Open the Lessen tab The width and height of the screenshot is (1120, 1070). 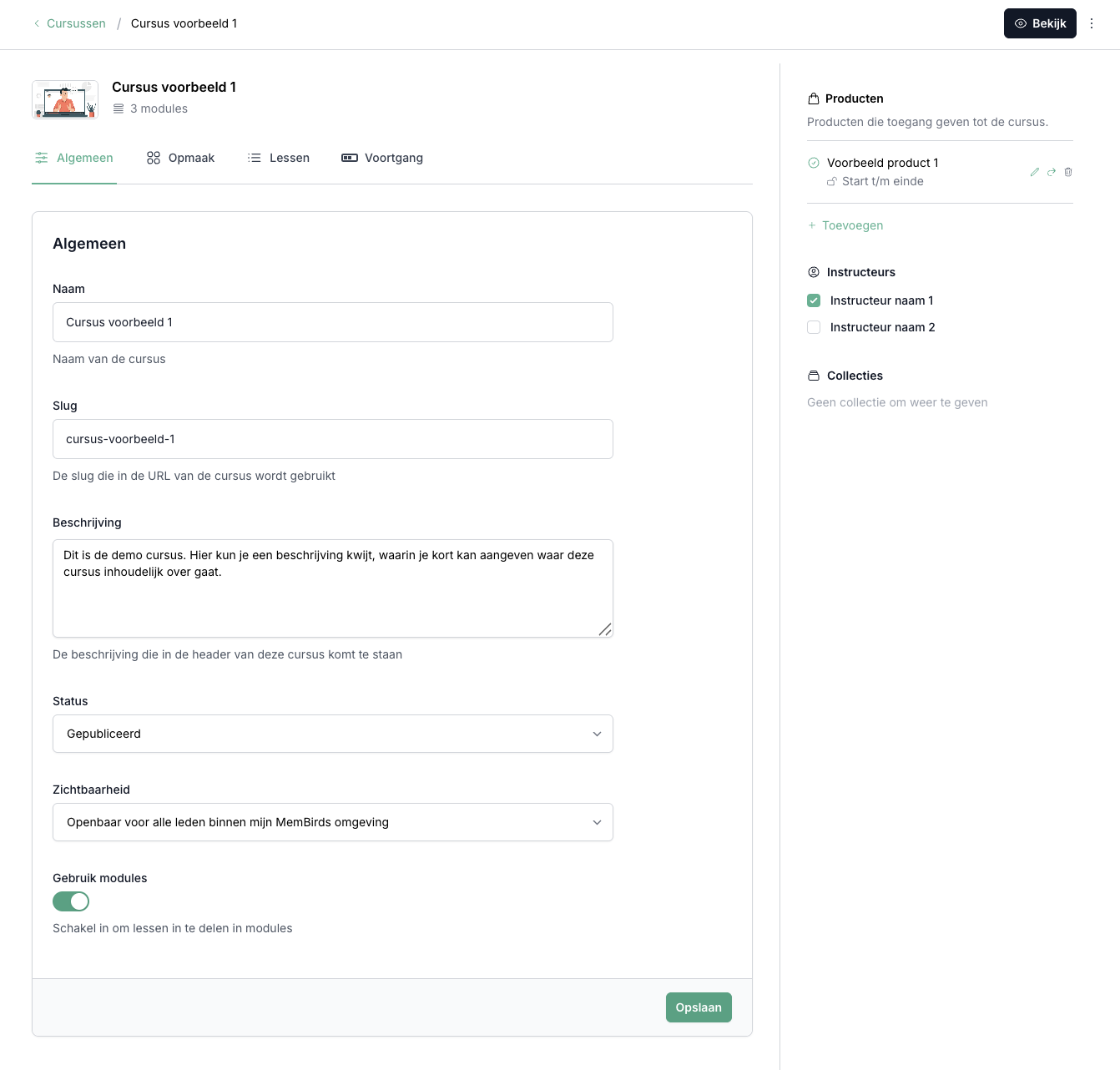279,158
